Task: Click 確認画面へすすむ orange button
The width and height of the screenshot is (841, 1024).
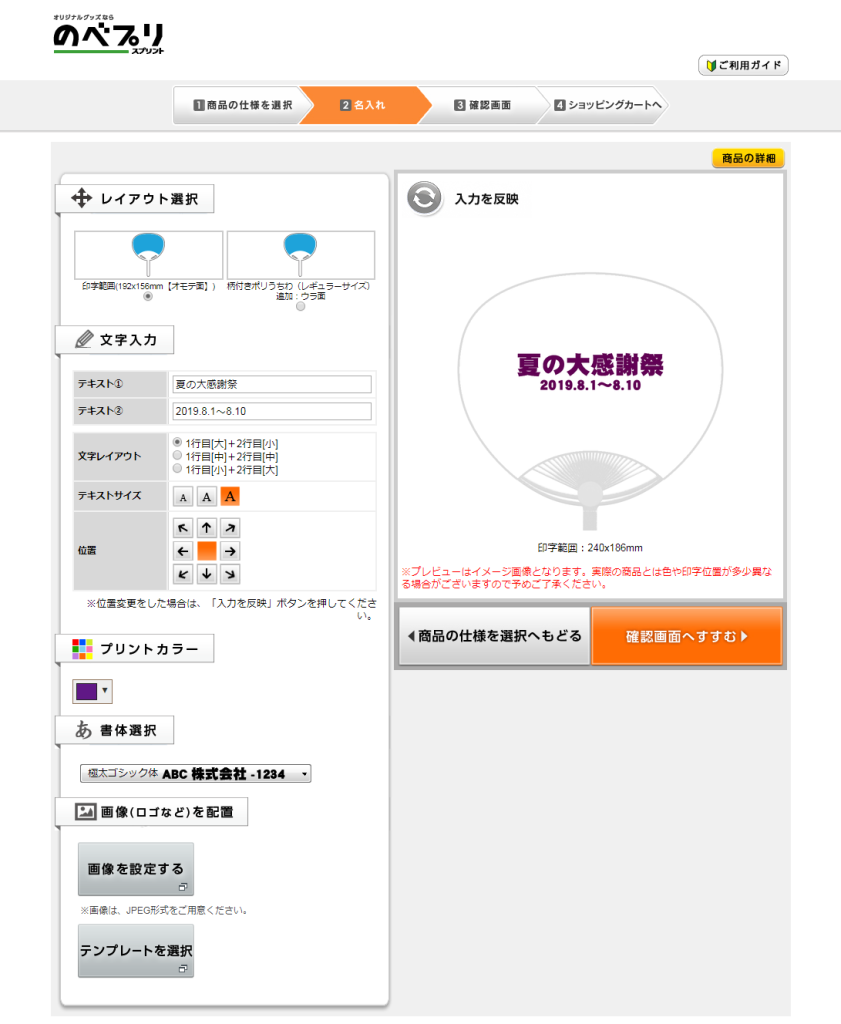Action: [686, 636]
